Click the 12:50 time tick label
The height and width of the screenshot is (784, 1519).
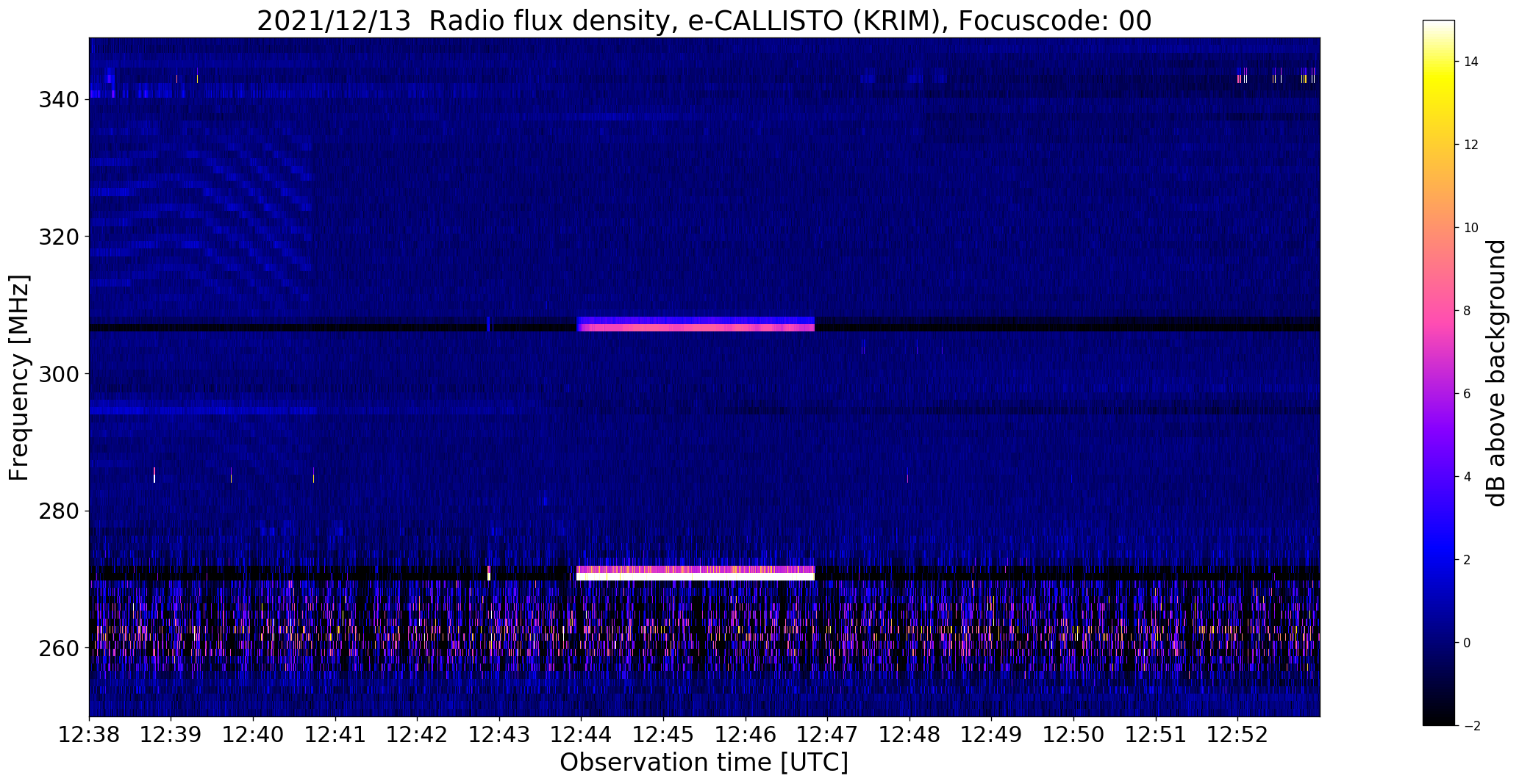tap(1073, 735)
